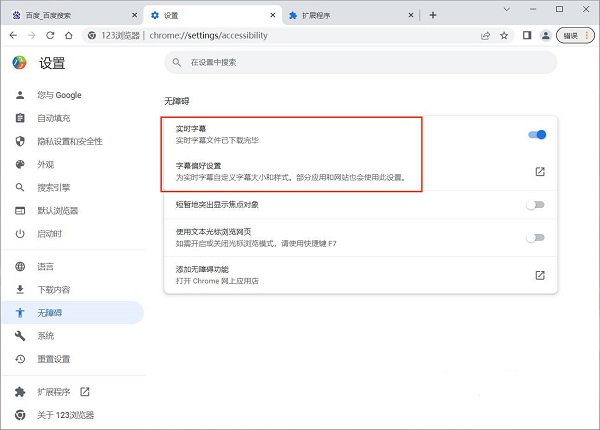Open the tab search chevron in the title bar
Viewport: 600px width, 430px height.
coord(507,9)
